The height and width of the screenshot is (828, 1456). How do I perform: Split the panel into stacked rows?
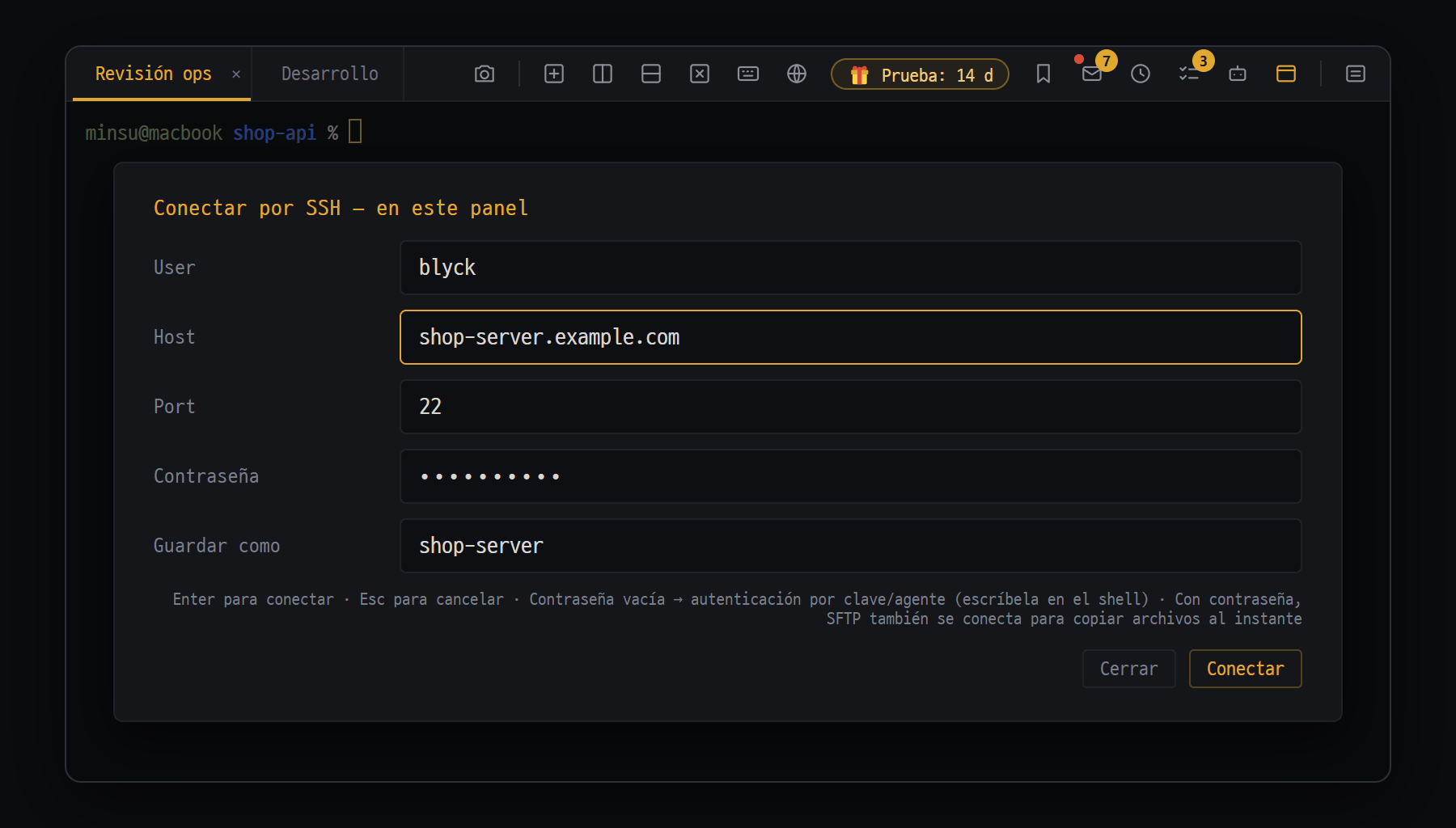(651, 74)
